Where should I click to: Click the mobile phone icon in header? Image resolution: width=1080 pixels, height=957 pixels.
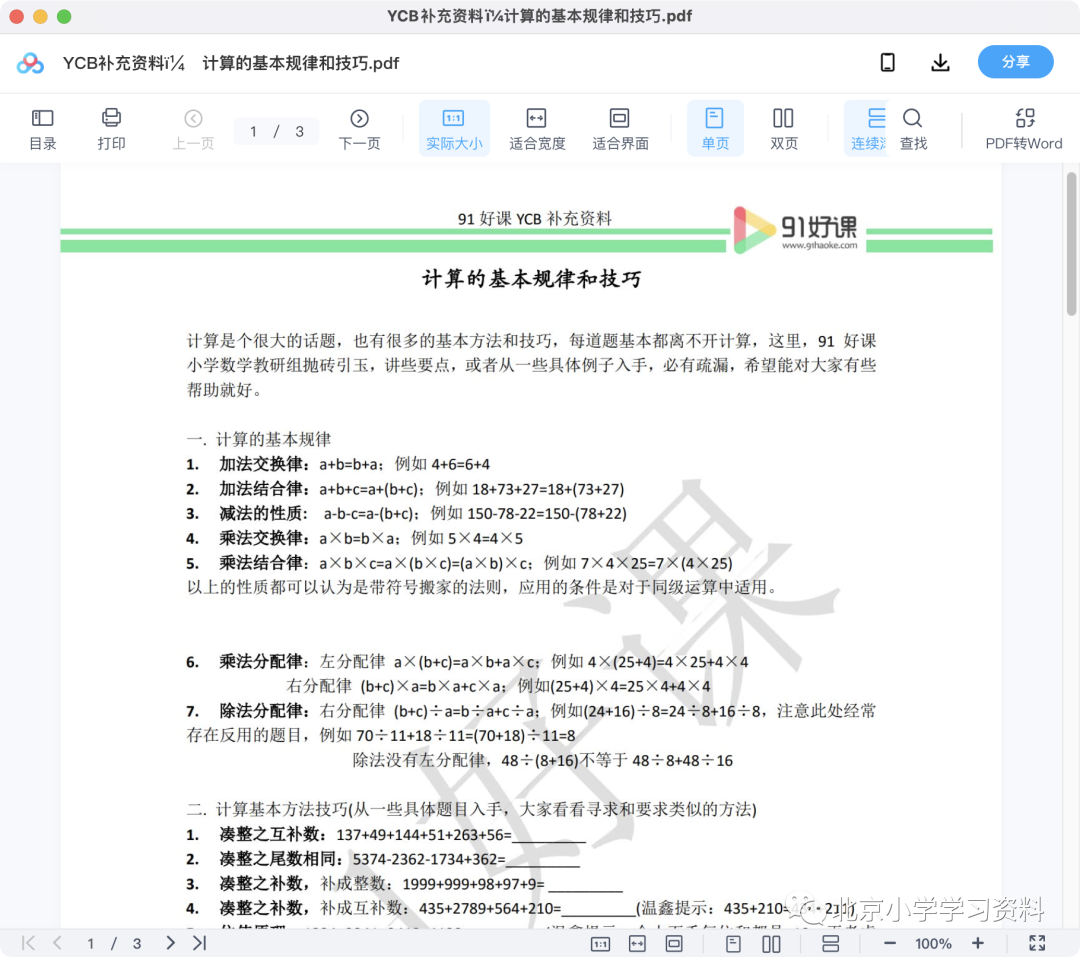[888, 63]
